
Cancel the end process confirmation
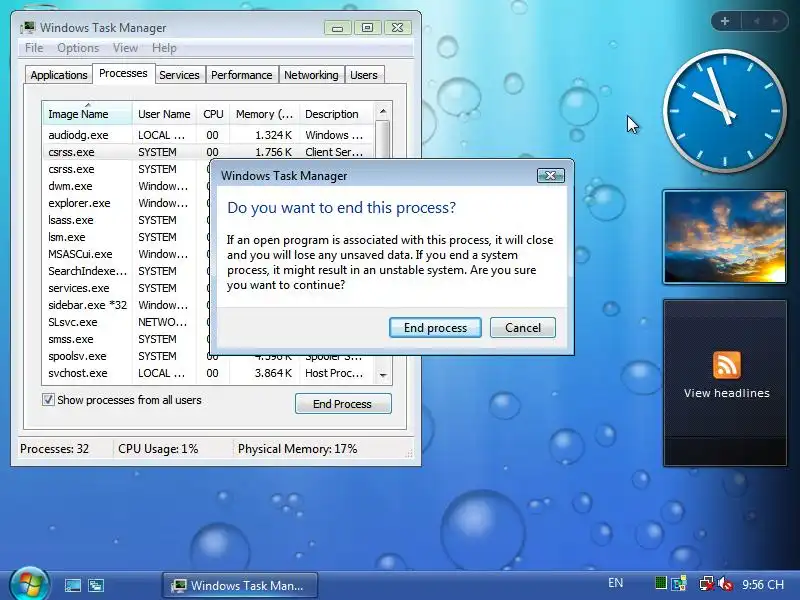click(x=523, y=328)
